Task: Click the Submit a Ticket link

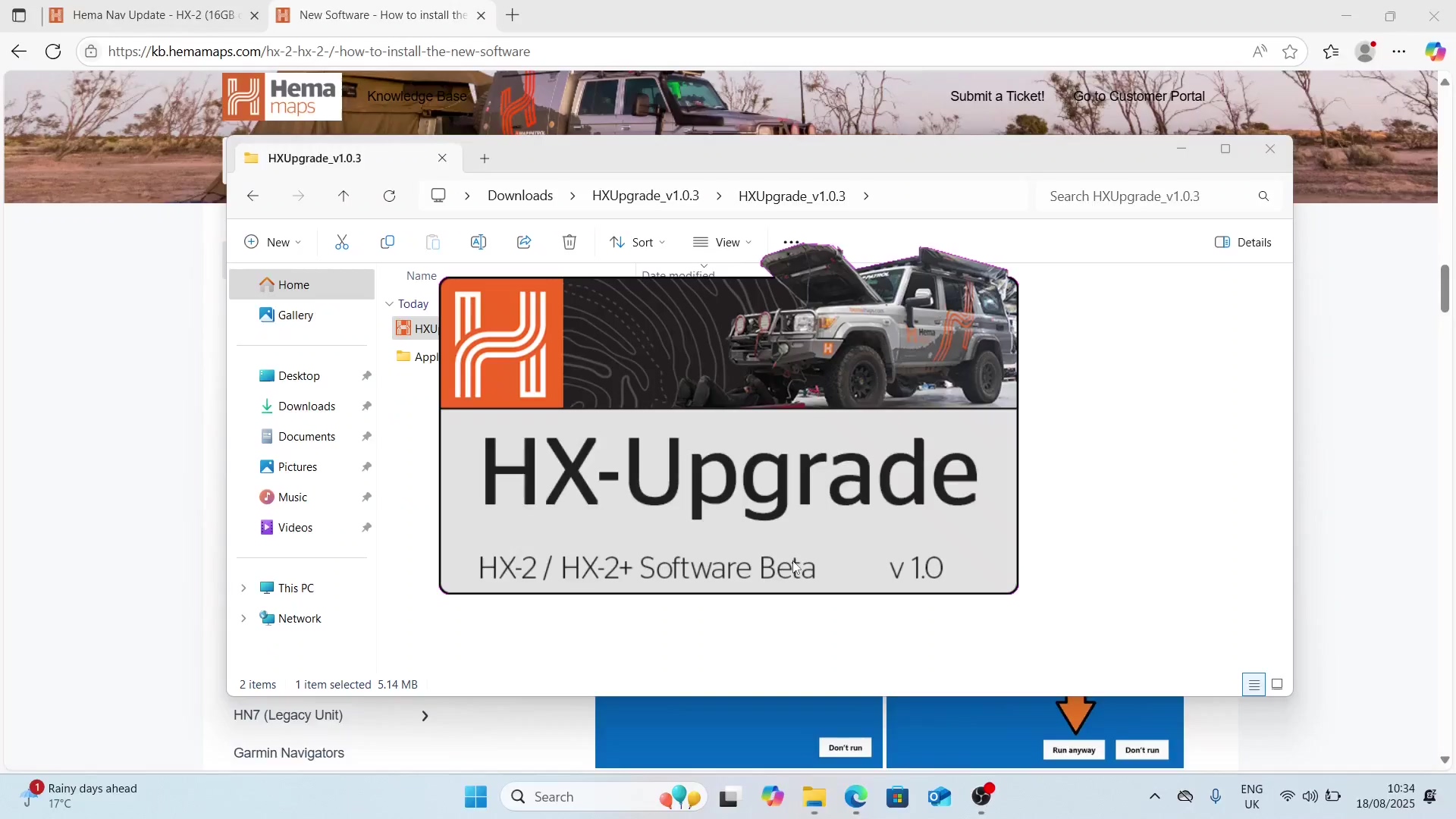Action: (x=996, y=96)
